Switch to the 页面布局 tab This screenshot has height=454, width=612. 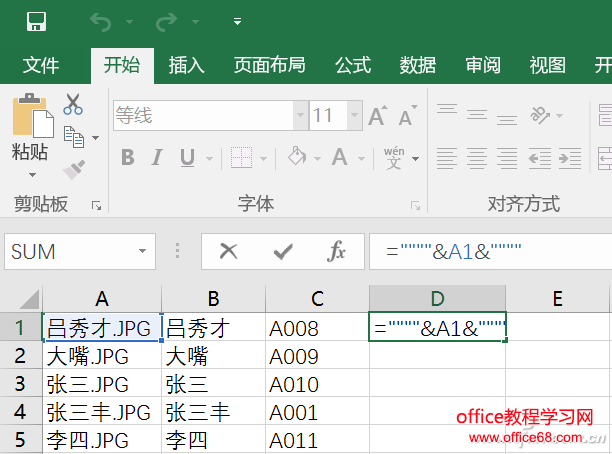[269, 65]
